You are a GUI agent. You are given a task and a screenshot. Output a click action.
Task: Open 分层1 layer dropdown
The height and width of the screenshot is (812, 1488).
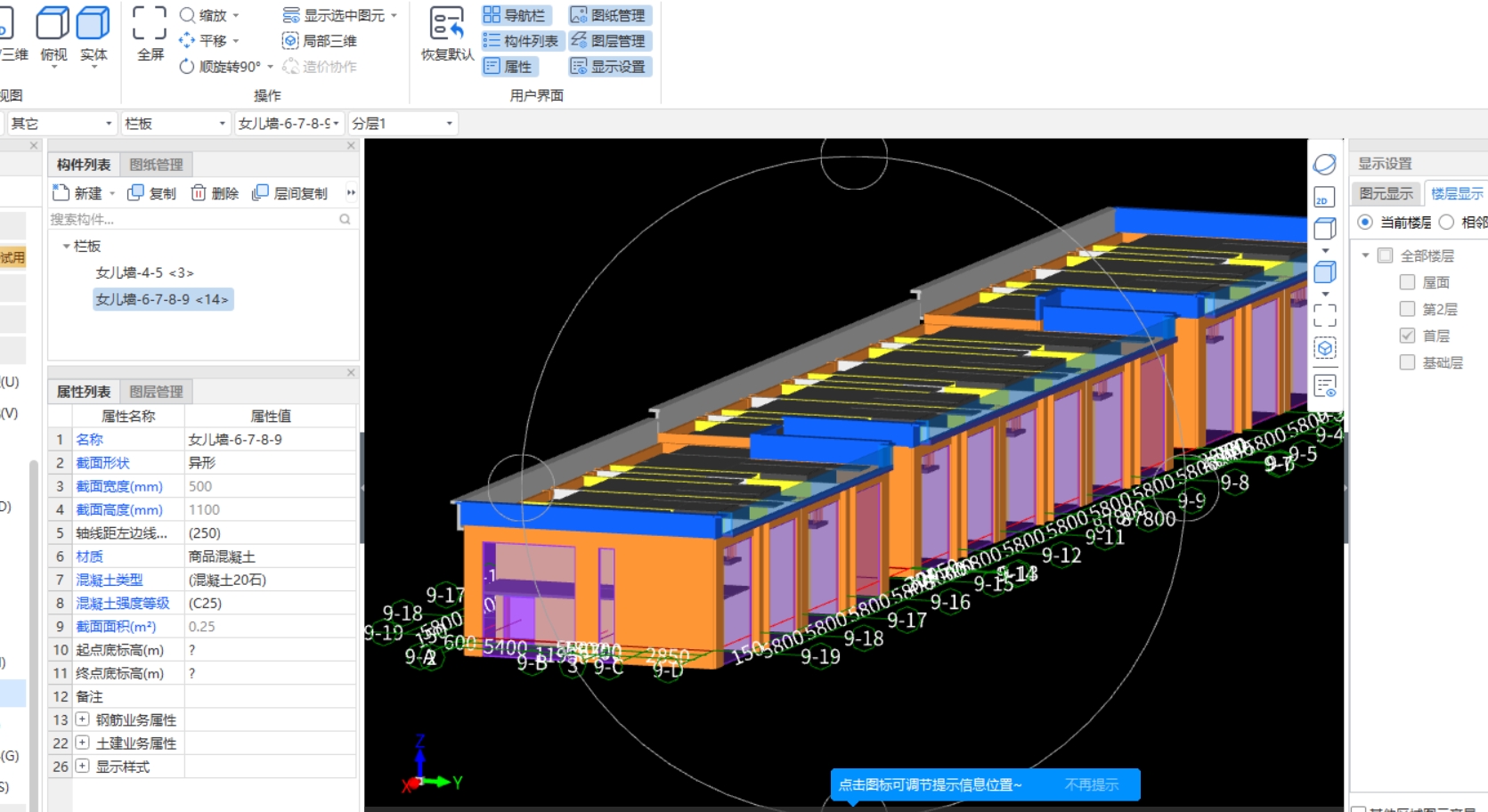402,124
